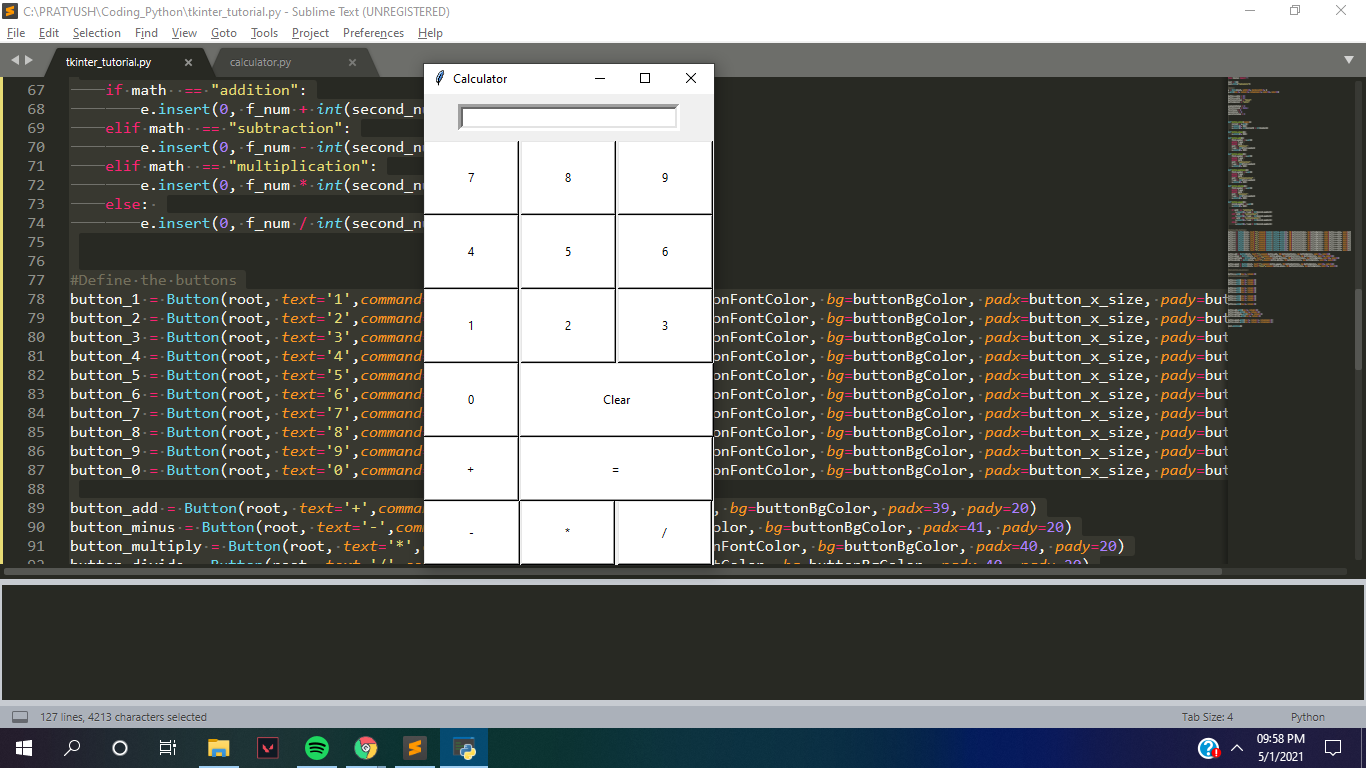Click the divide button in Calculator
This screenshot has width=1366, height=768.
click(665, 533)
